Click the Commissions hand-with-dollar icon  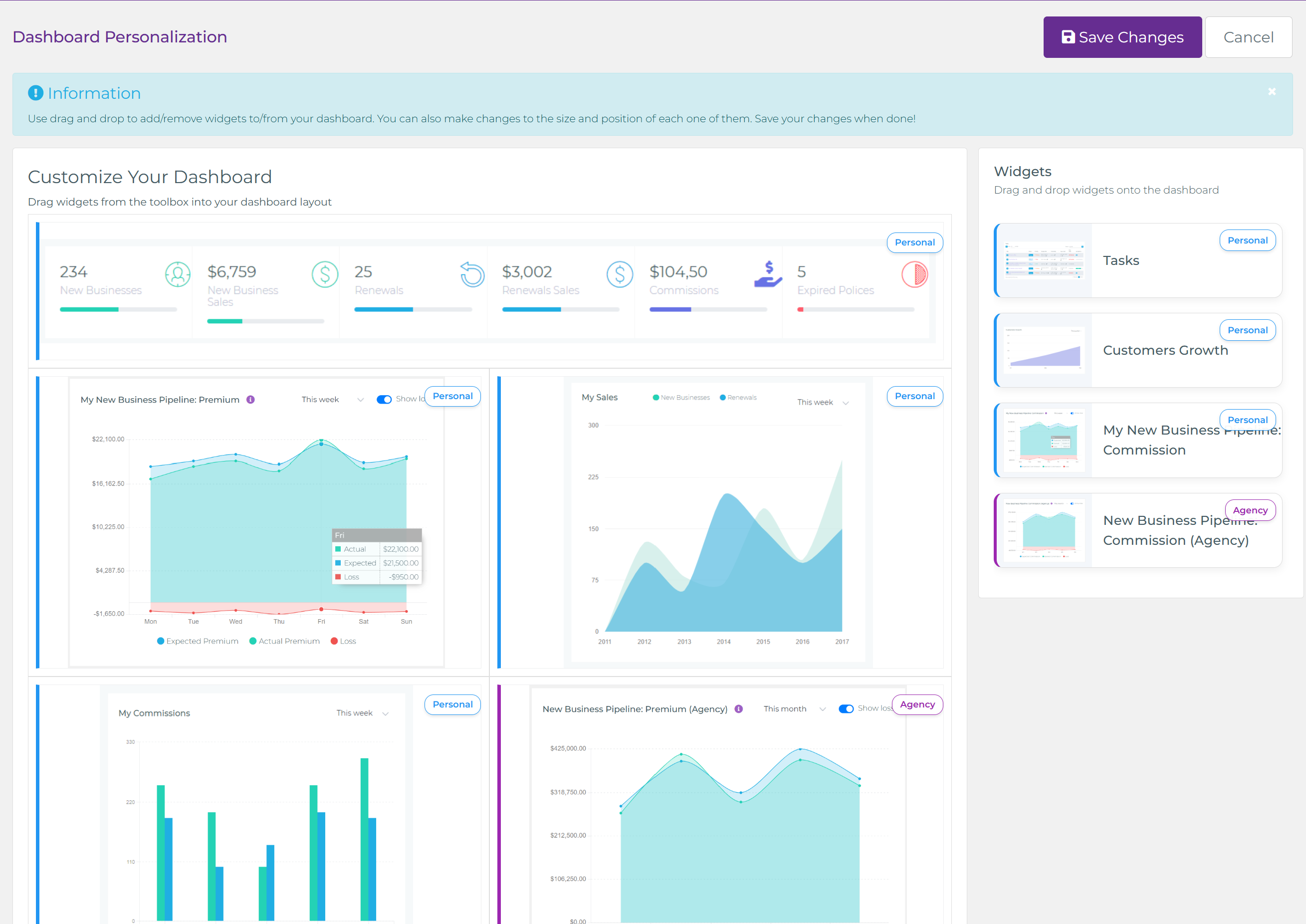click(x=768, y=274)
